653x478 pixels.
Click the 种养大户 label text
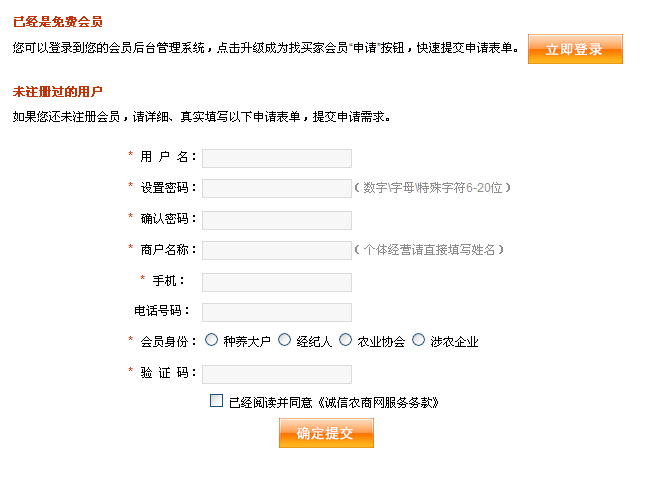point(247,342)
